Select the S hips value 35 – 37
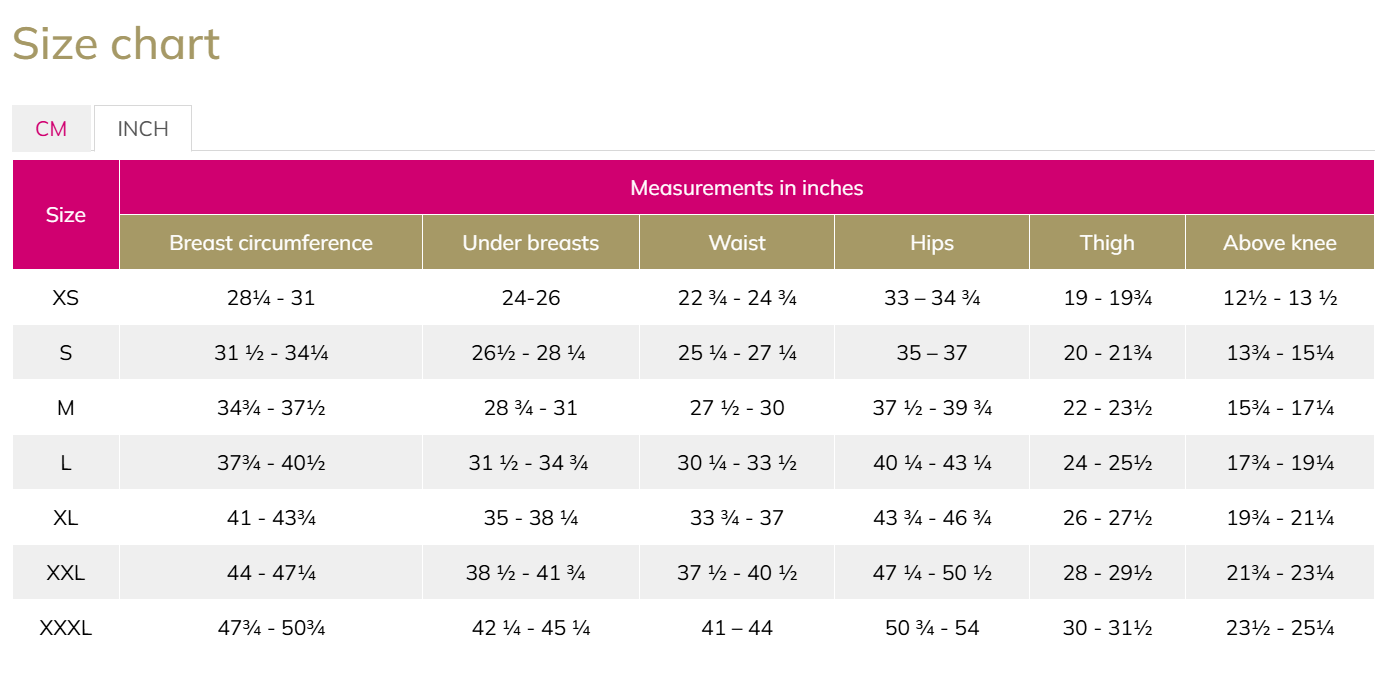This screenshot has height=683, width=1388. [x=932, y=353]
